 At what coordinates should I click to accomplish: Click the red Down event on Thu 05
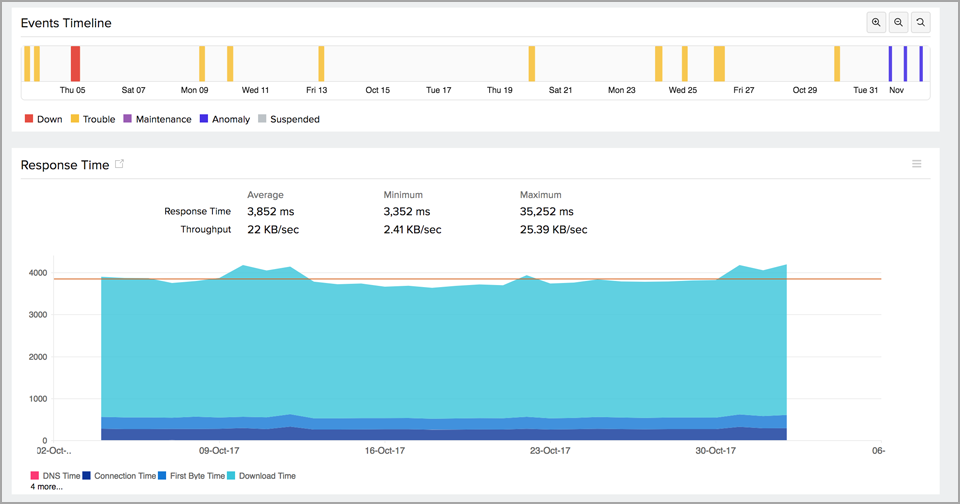point(75,63)
